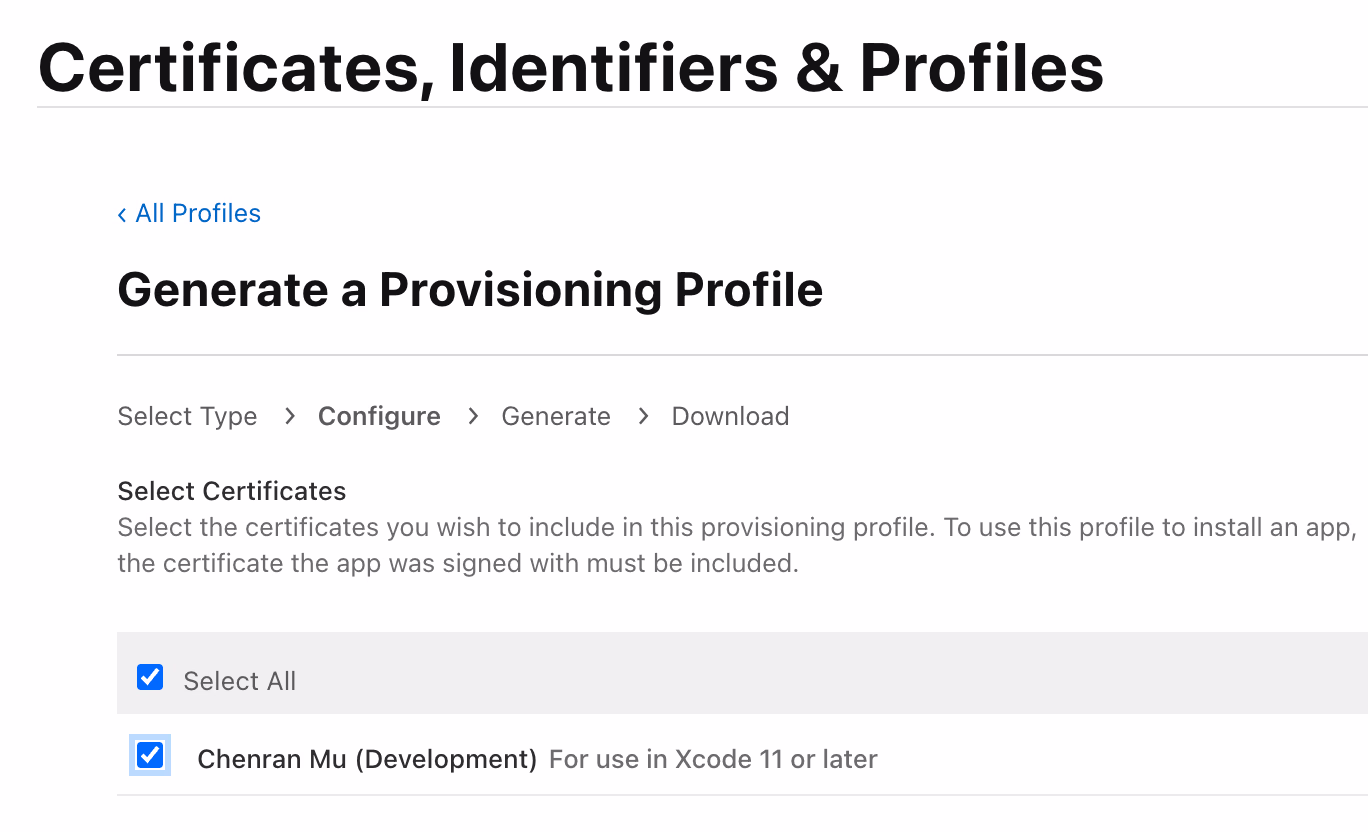Click empty area of gray Select All row
The height and width of the screenshot is (832, 1368).
point(800,673)
